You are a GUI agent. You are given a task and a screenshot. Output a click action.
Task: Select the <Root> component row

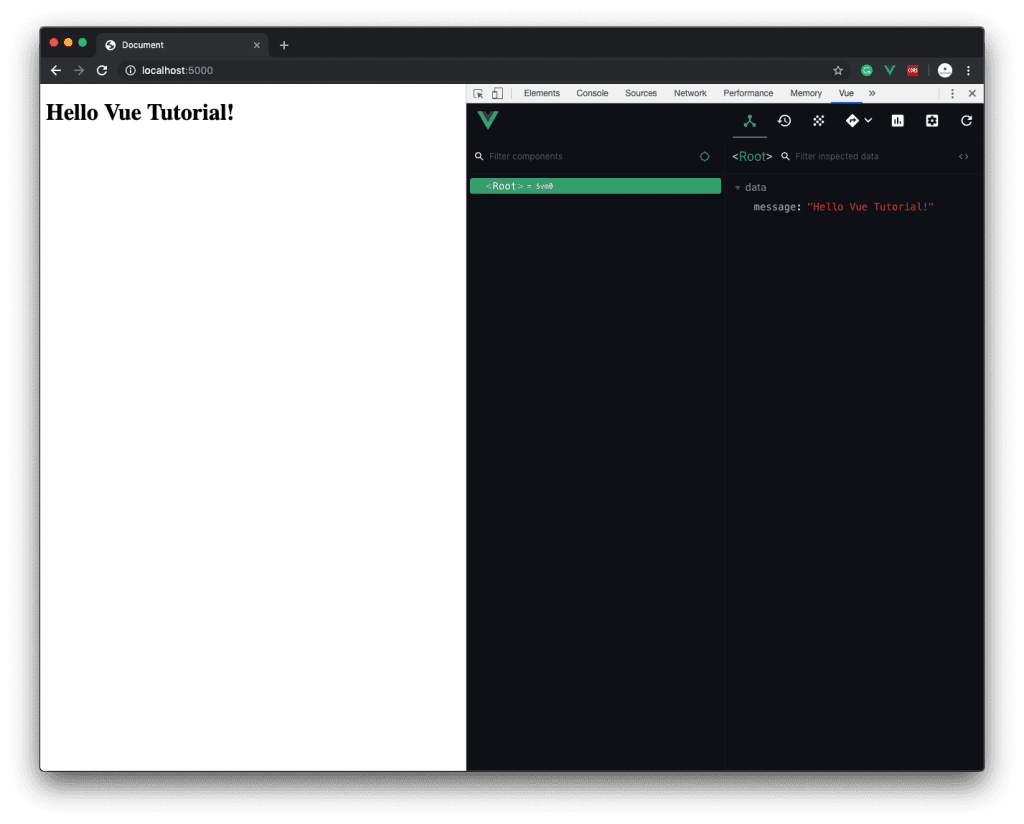point(596,186)
